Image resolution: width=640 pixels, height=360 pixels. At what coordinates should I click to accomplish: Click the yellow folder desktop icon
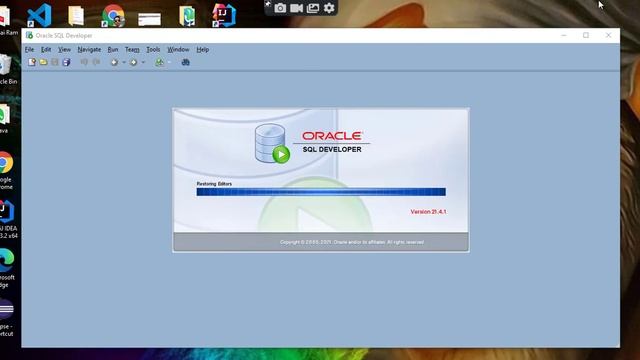[76, 16]
